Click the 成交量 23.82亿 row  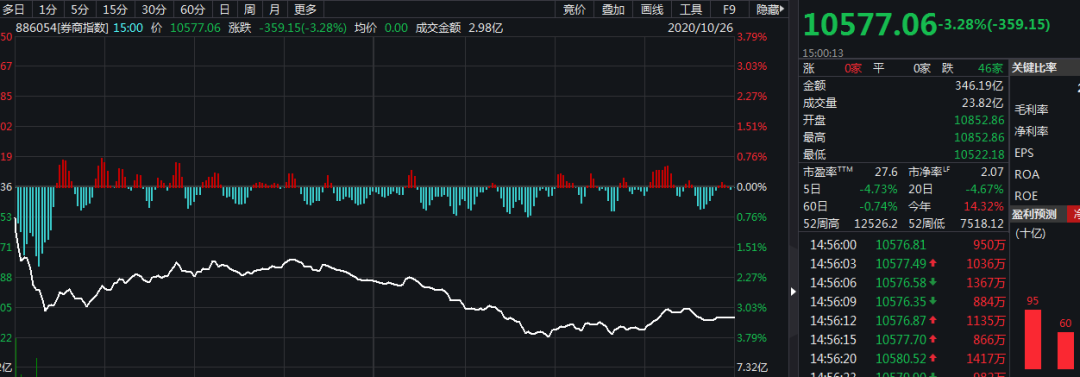point(903,103)
